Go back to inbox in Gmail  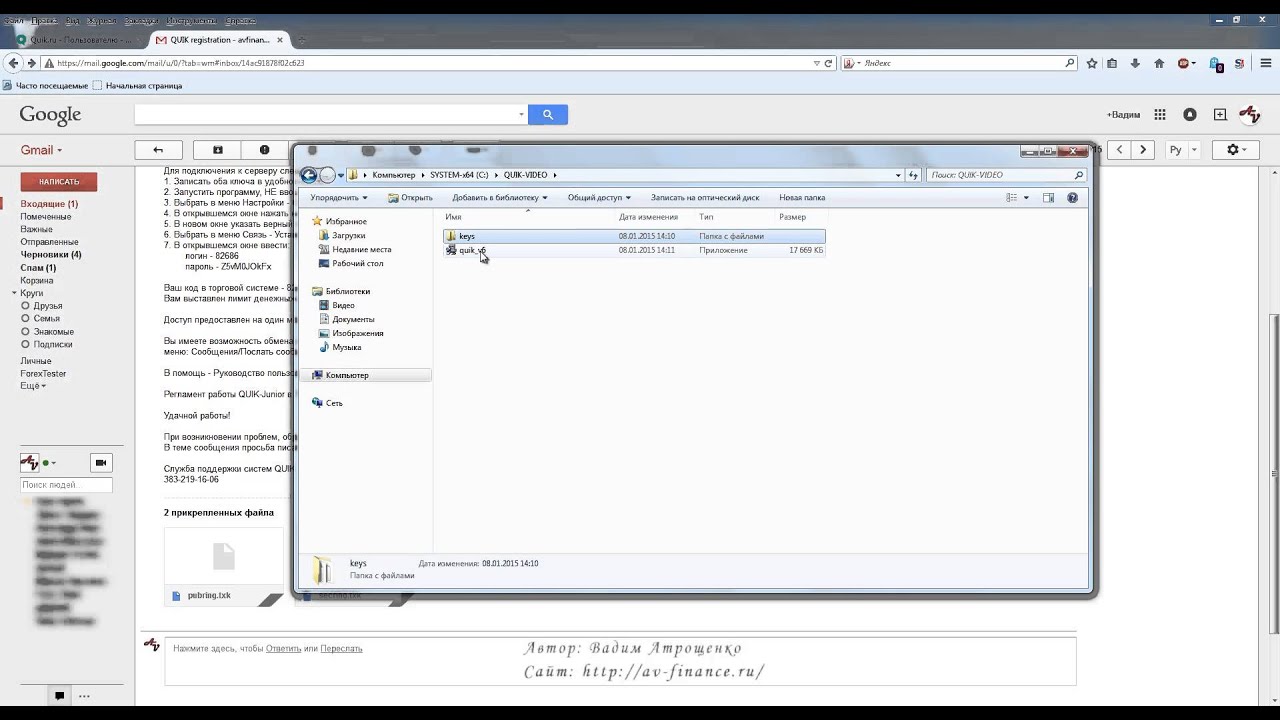pyautogui.click(x=158, y=150)
